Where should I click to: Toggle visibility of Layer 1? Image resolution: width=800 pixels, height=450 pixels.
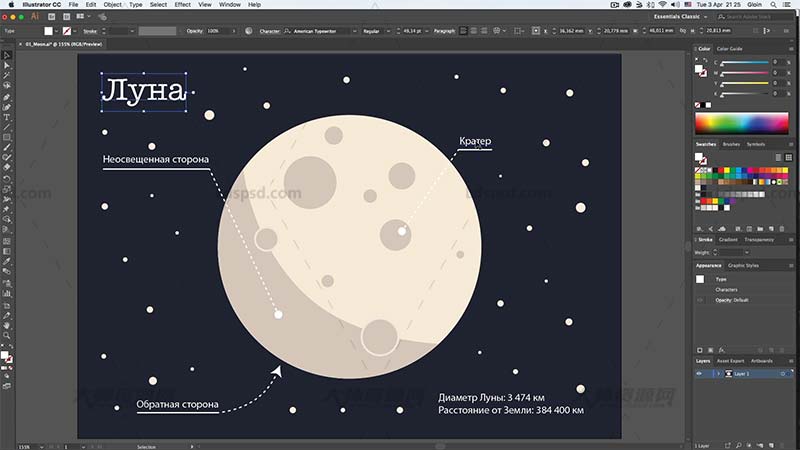699,373
